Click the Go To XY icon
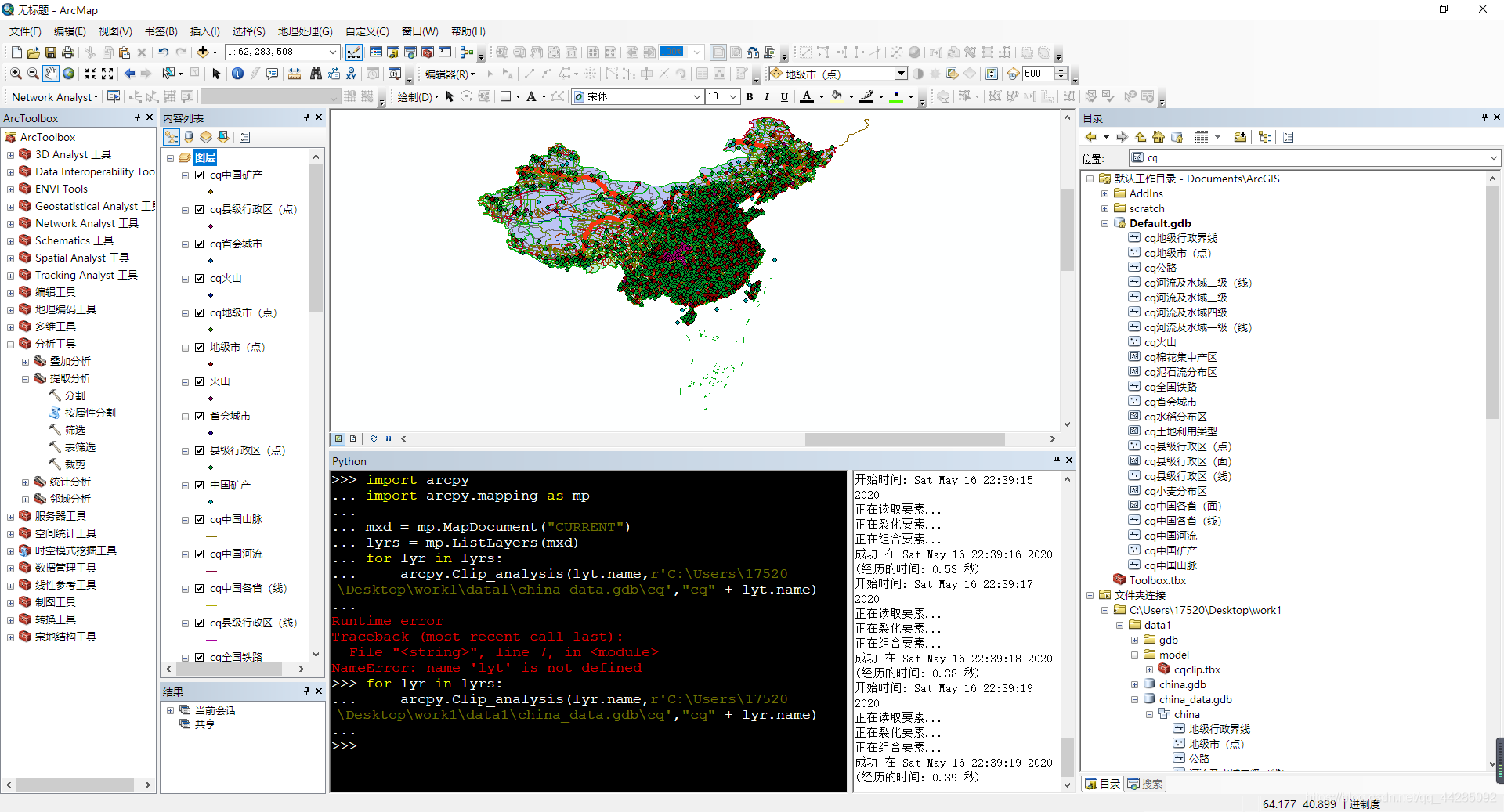 coord(351,74)
